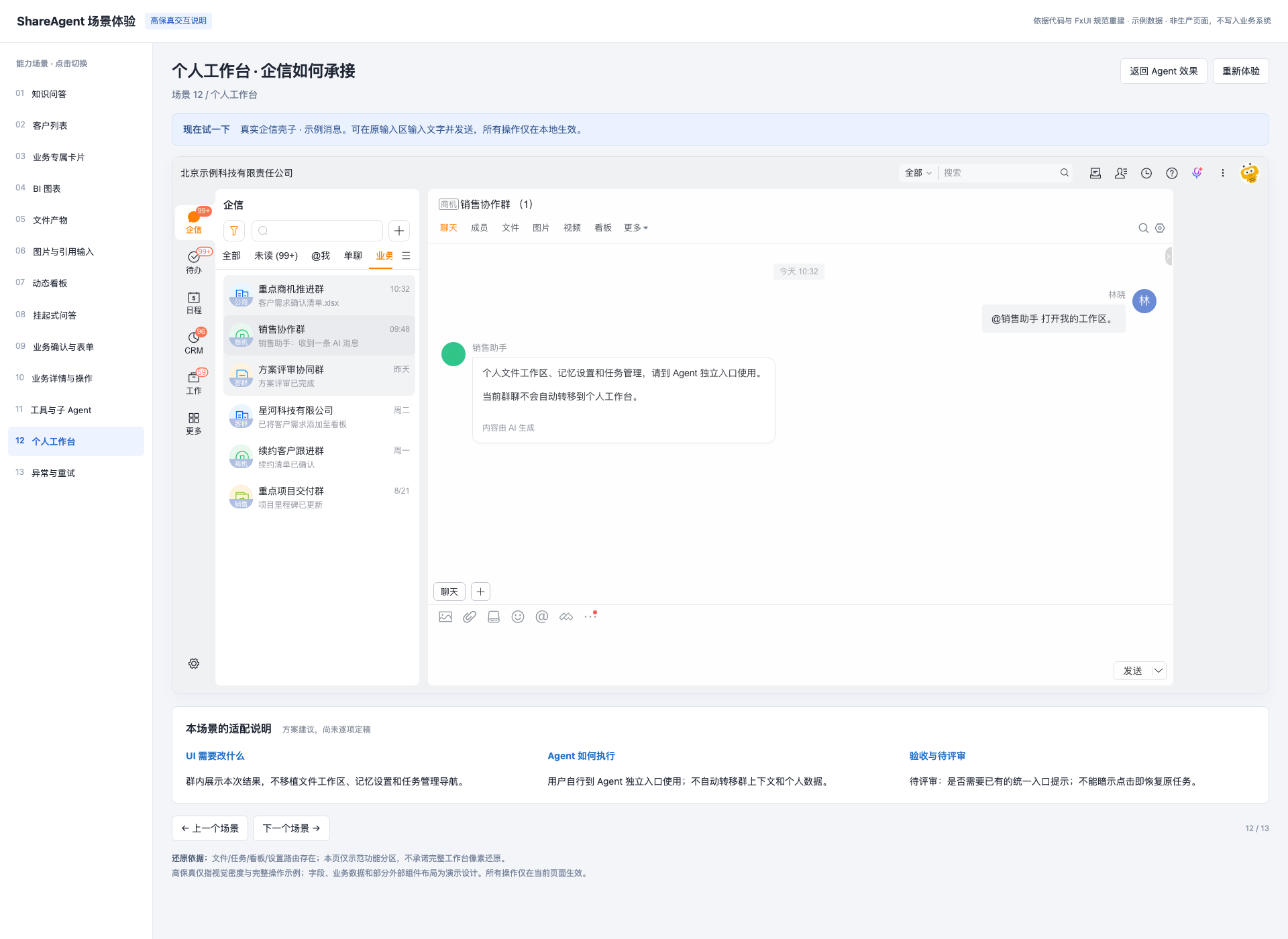
Task: Open the emoji picker icon
Action: [518, 616]
